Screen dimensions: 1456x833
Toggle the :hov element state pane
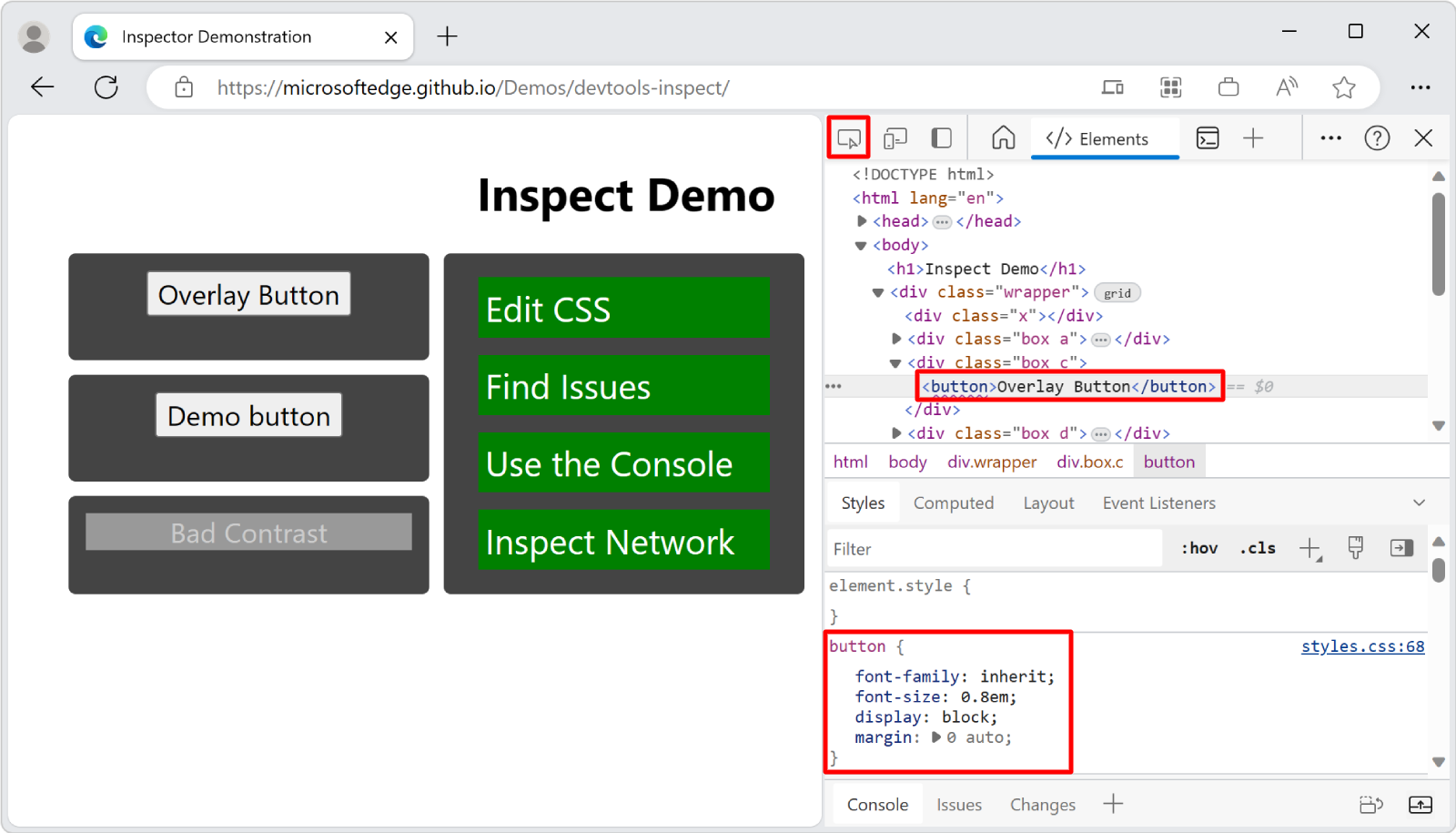1199,547
